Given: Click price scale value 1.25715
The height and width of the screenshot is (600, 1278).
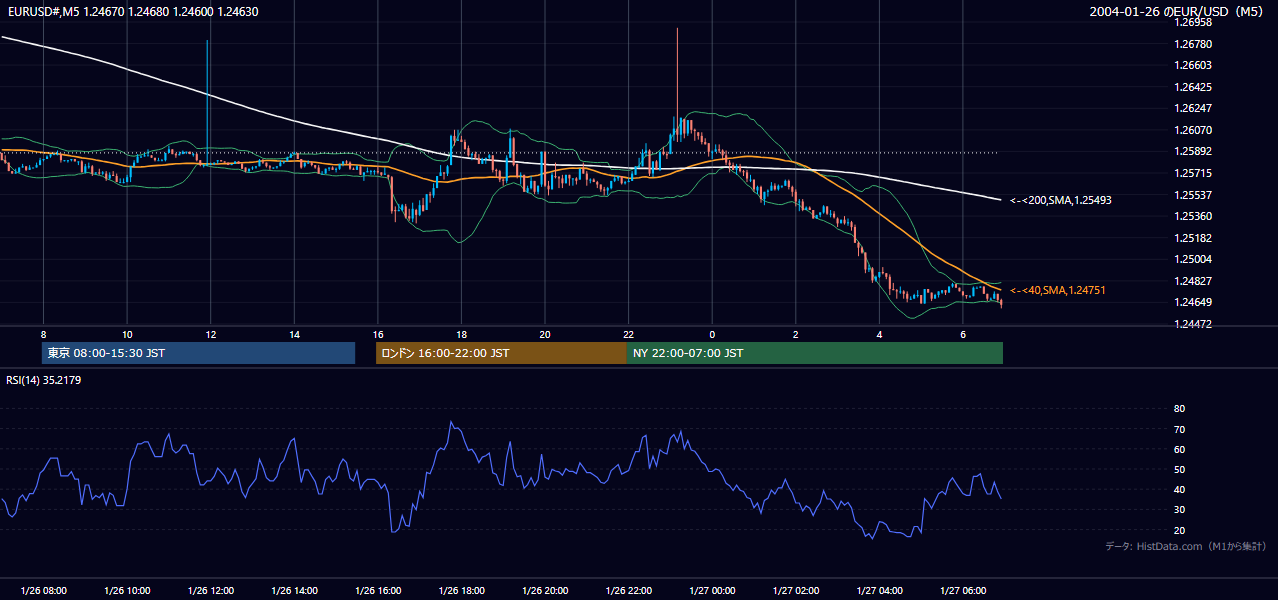Looking at the screenshot, I should pyautogui.click(x=1194, y=173).
